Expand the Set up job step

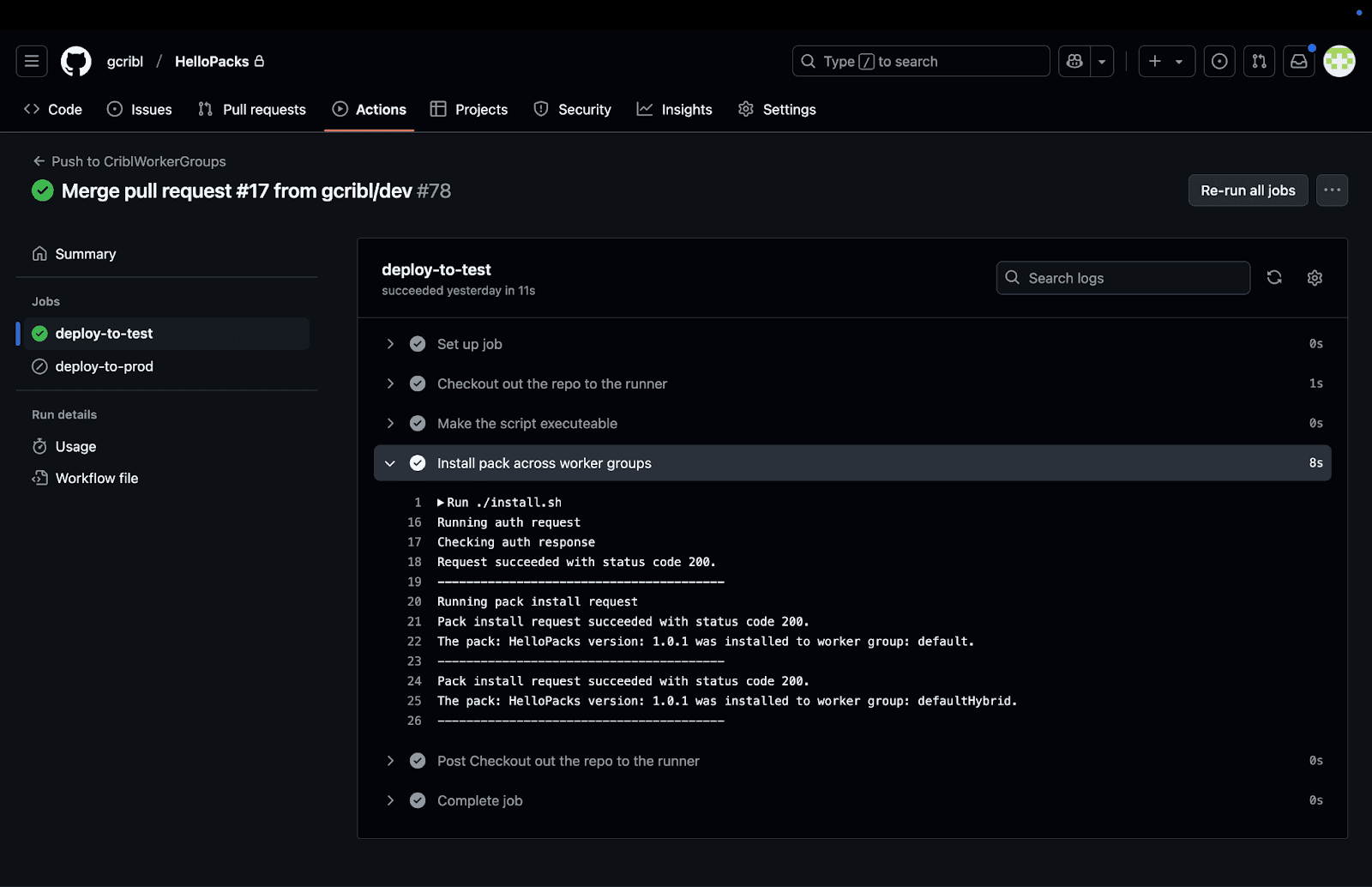(390, 344)
